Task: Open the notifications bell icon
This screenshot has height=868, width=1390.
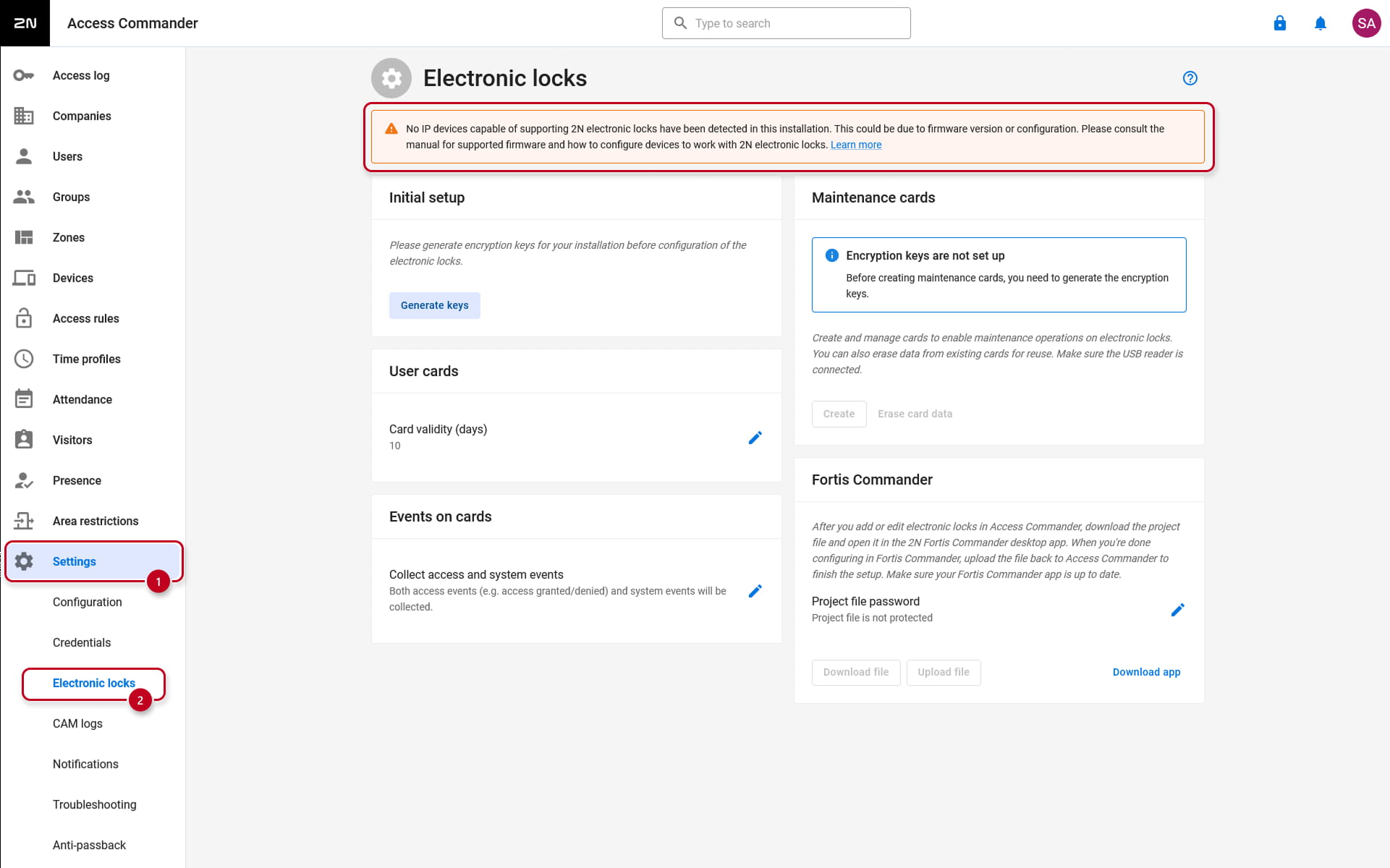Action: pyautogui.click(x=1321, y=23)
